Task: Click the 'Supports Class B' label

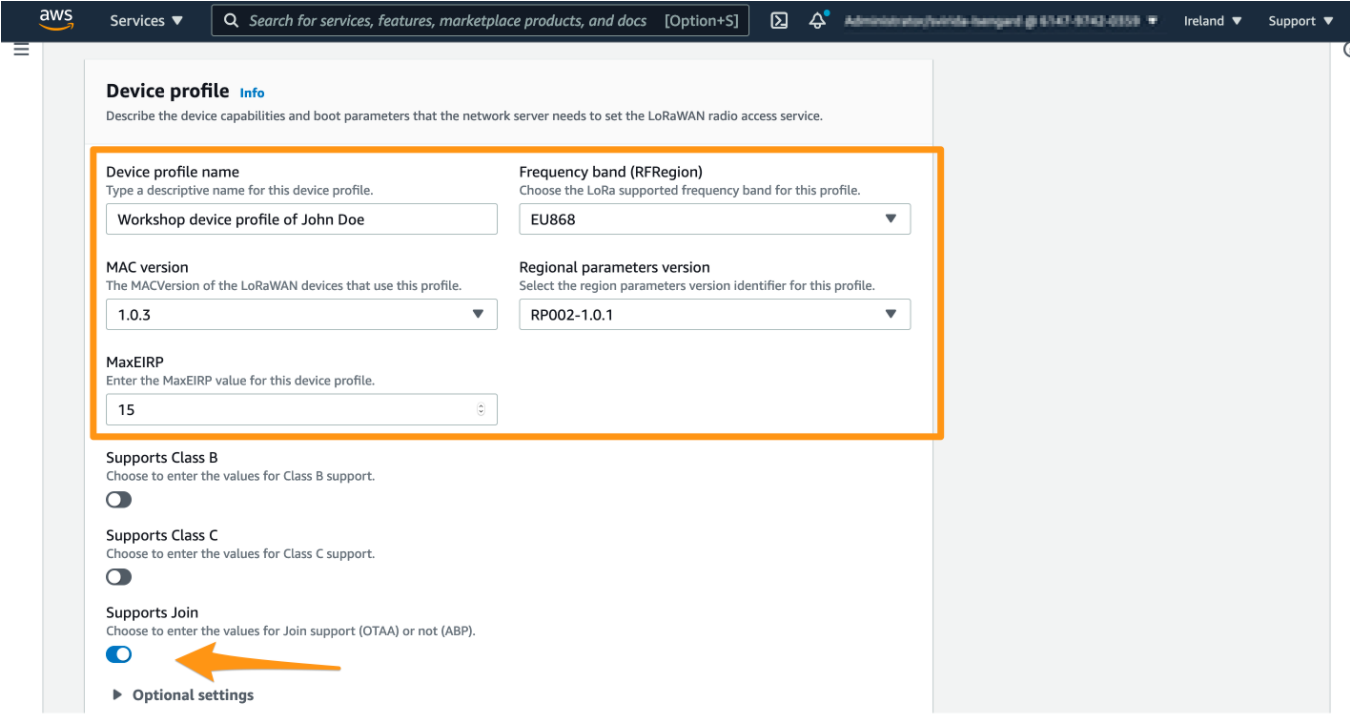Action: [x=162, y=458]
